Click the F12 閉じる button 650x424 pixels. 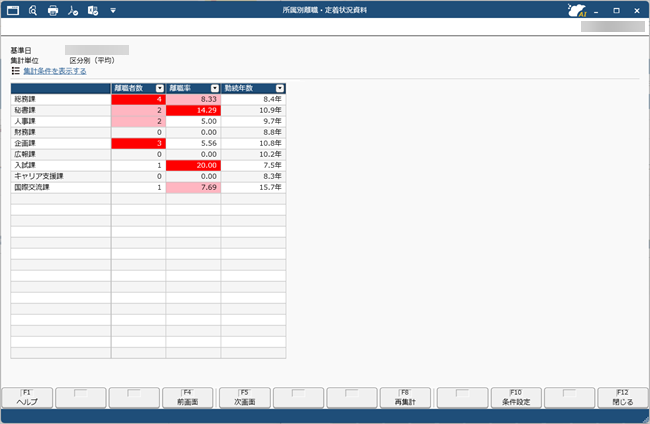click(x=623, y=397)
